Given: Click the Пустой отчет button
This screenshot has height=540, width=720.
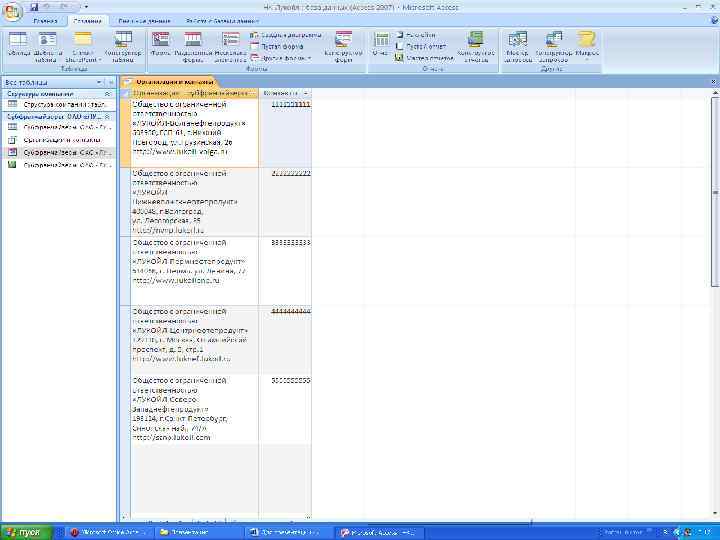Looking at the screenshot, I should pos(420,46).
